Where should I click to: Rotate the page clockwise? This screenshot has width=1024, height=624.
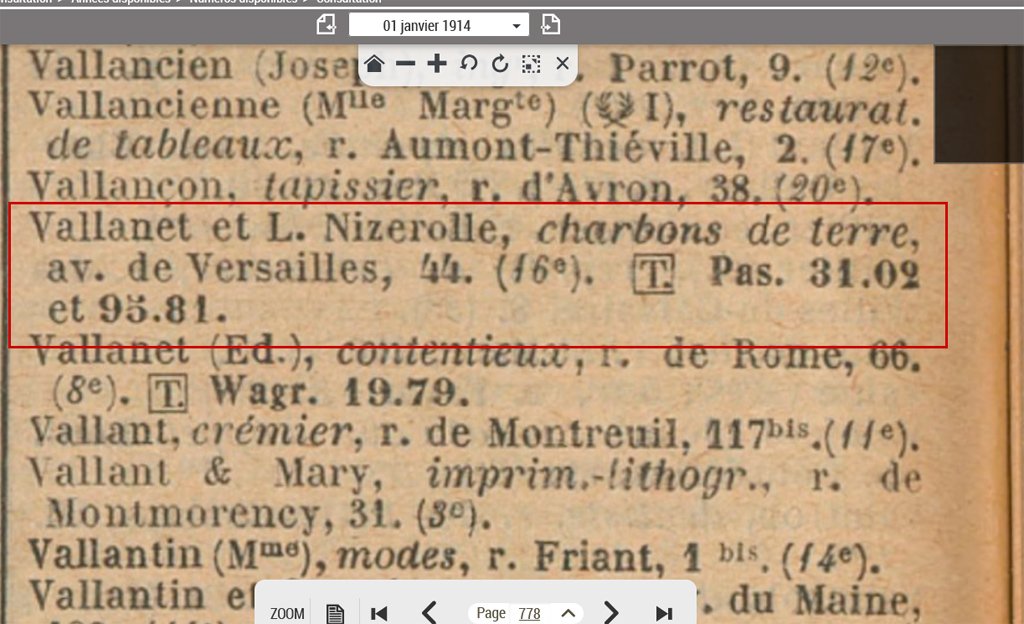[500, 64]
